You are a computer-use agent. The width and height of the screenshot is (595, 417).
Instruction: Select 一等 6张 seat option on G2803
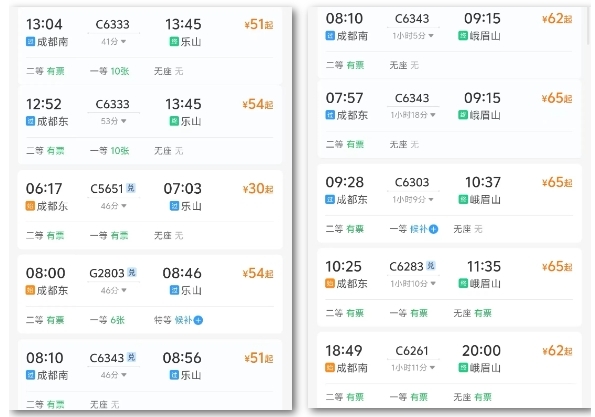(x=107, y=320)
